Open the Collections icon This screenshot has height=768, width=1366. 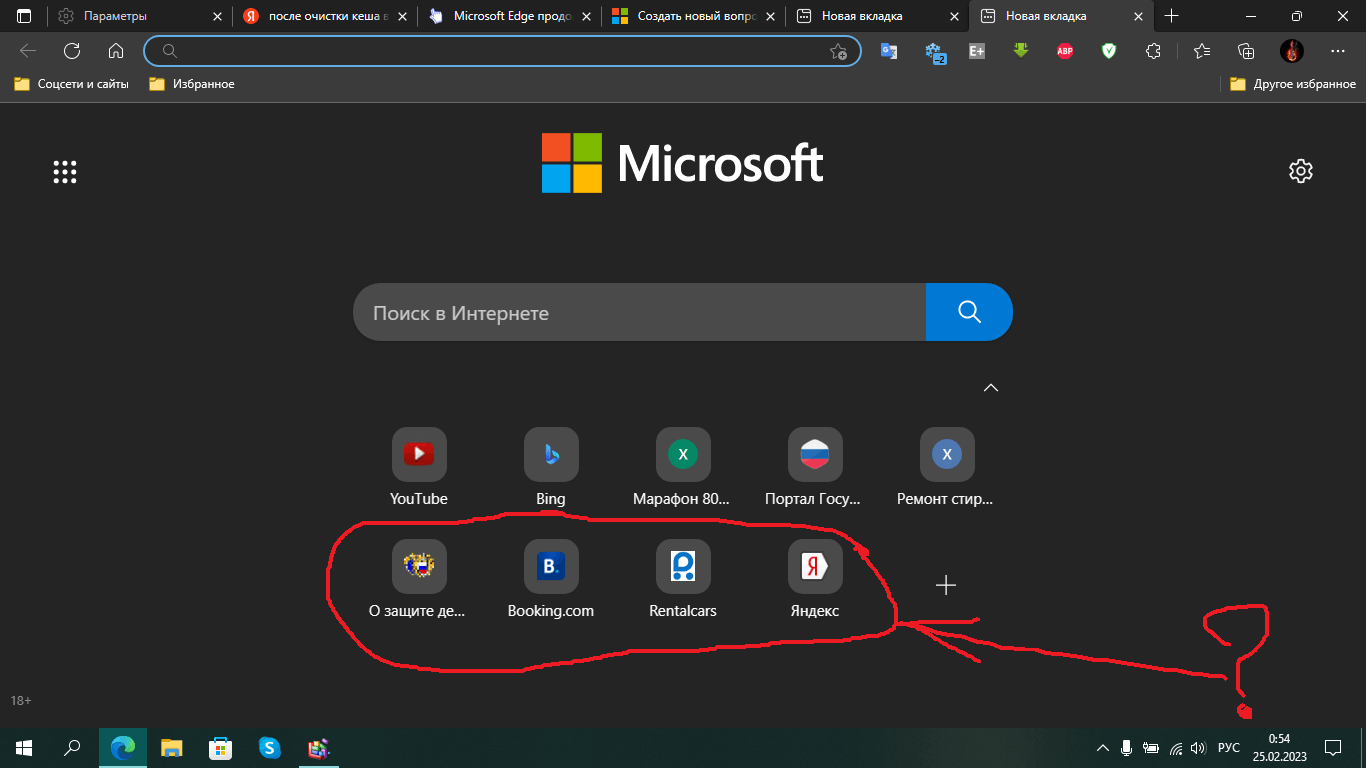1246,51
